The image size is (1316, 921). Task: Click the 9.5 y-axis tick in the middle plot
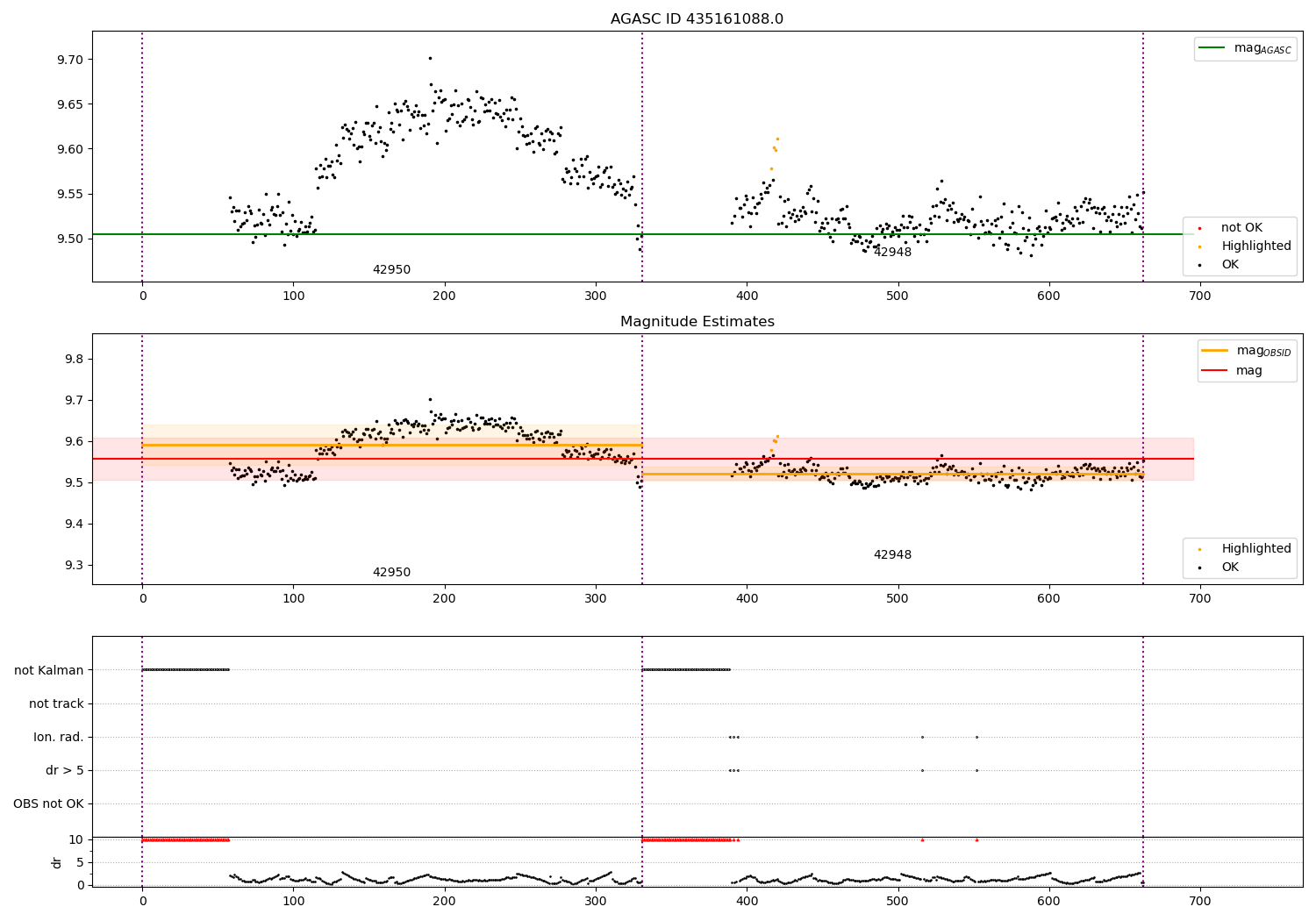click(x=74, y=483)
